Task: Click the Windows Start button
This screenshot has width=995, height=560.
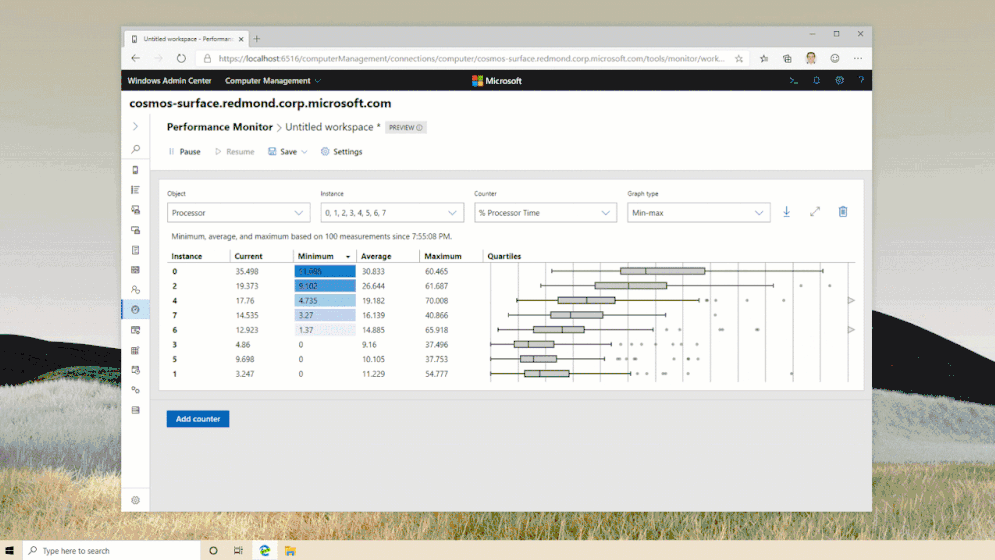Action: click(x=10, y=551)
